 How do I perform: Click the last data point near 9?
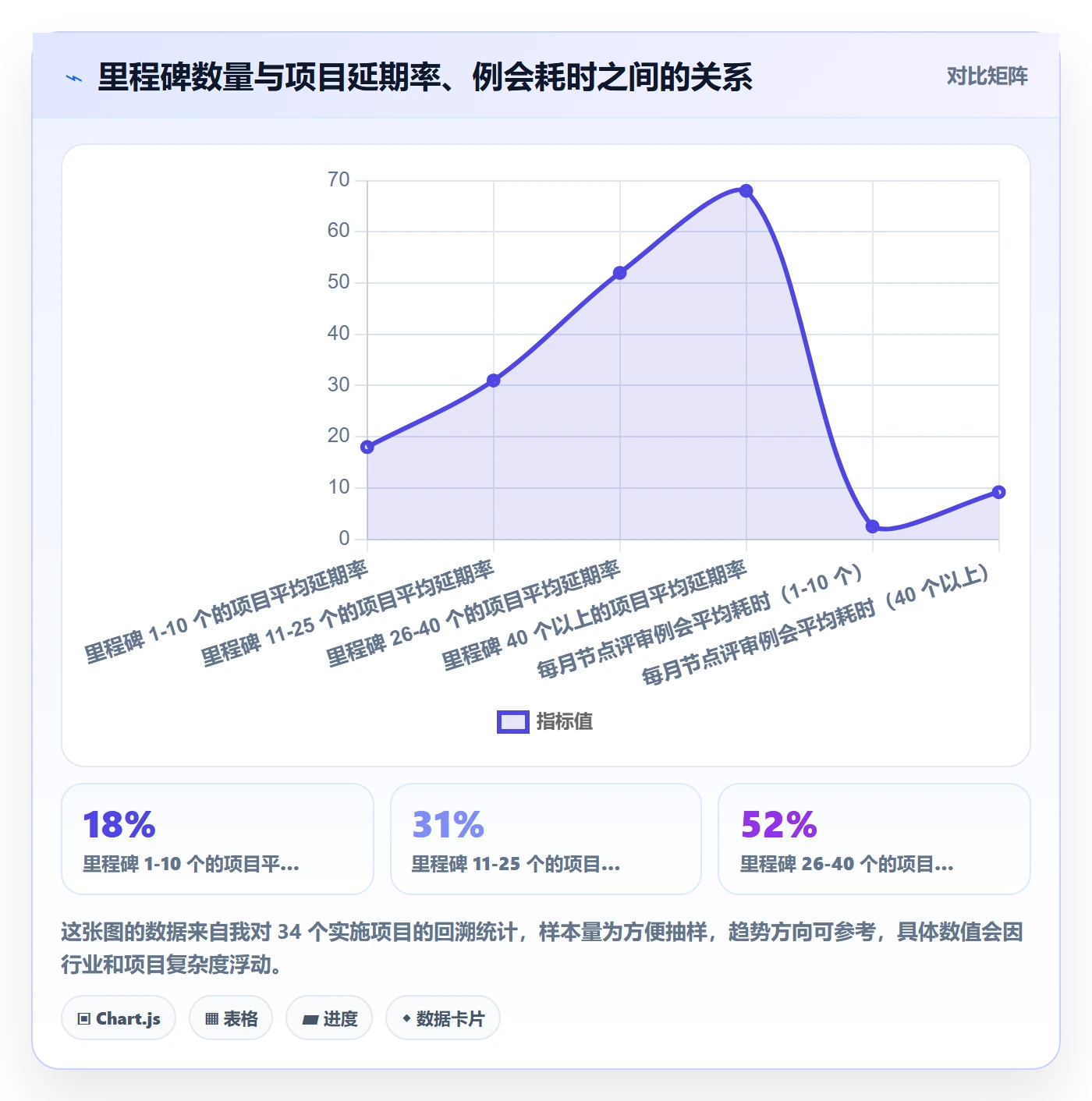click(999, 492)
